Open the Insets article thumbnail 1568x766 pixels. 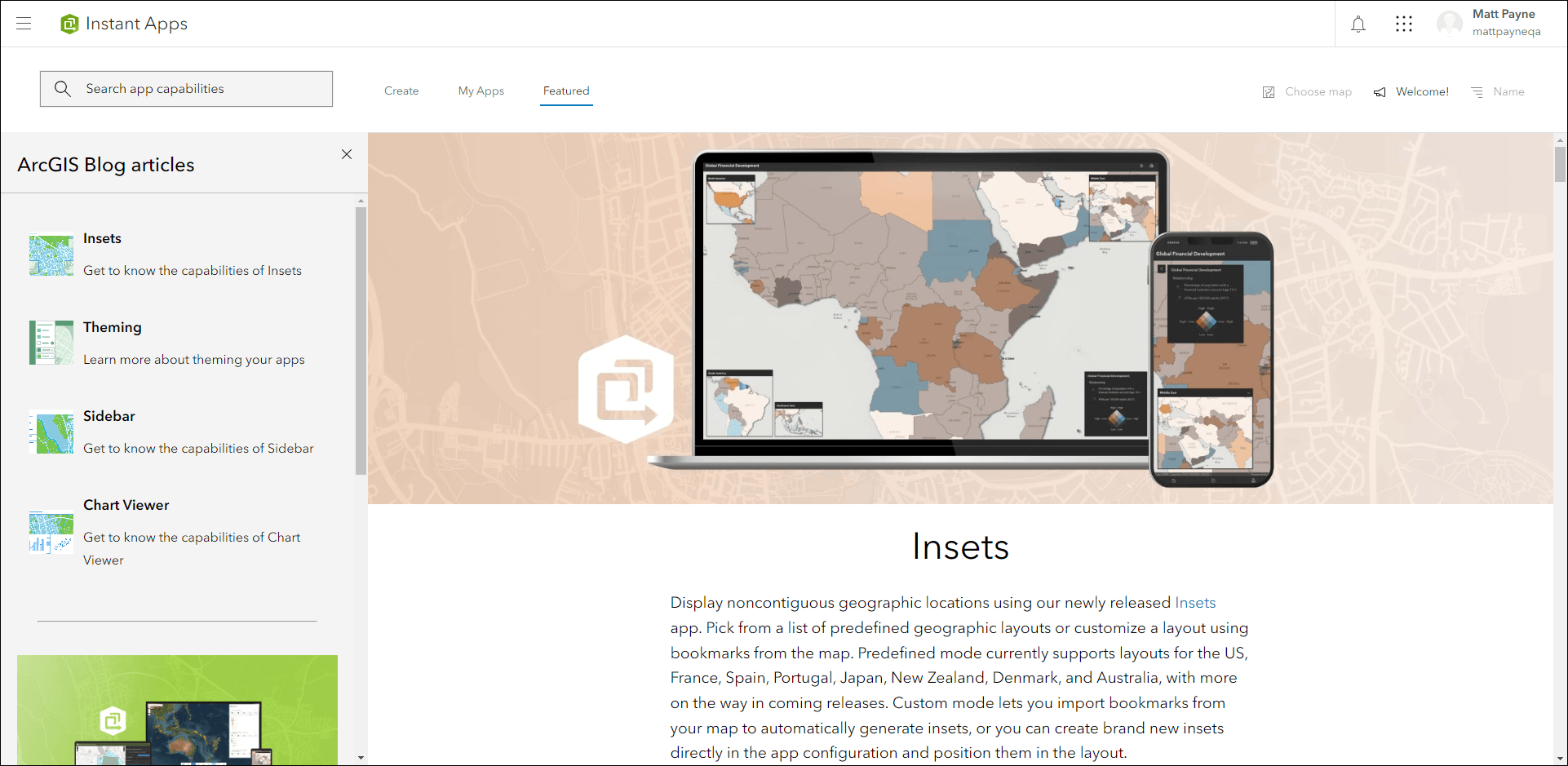[51, 255]
